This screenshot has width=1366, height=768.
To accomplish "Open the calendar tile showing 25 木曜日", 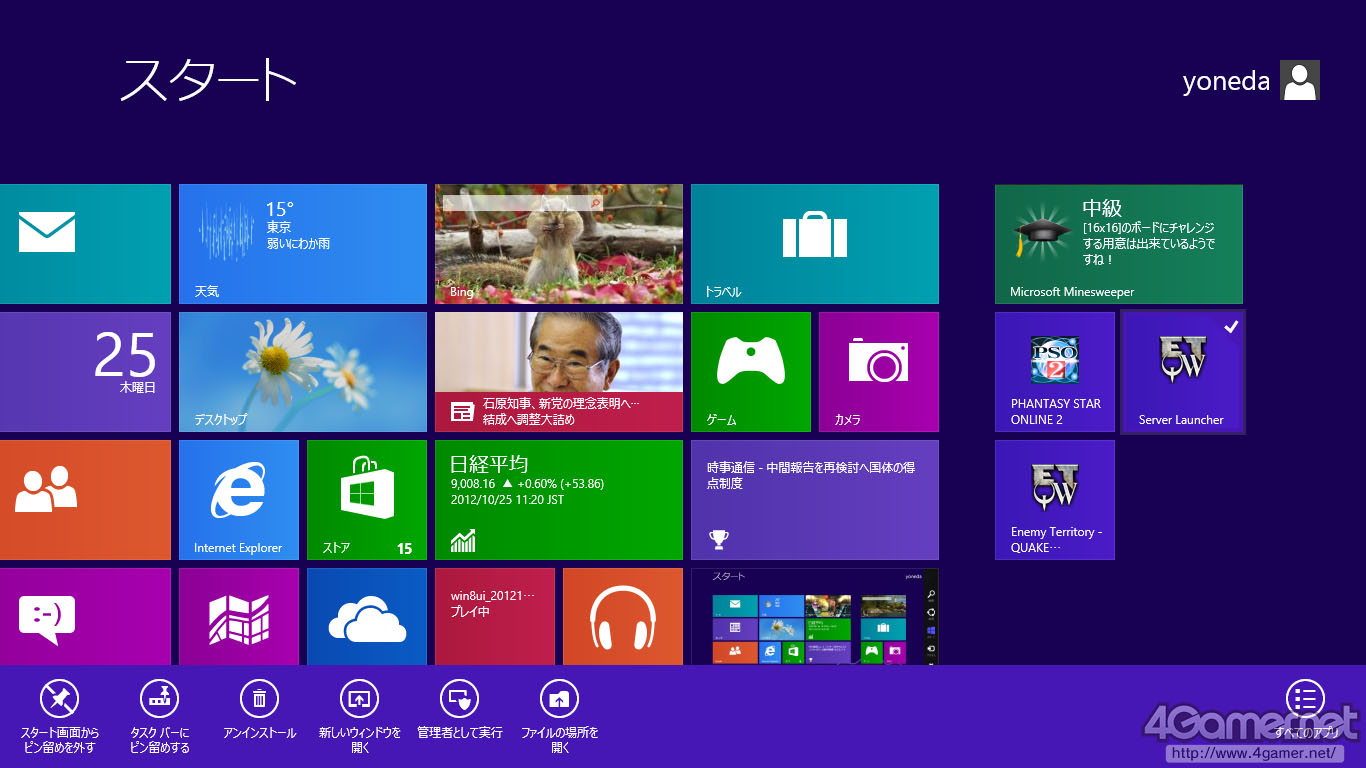I will tap(85, 372).
